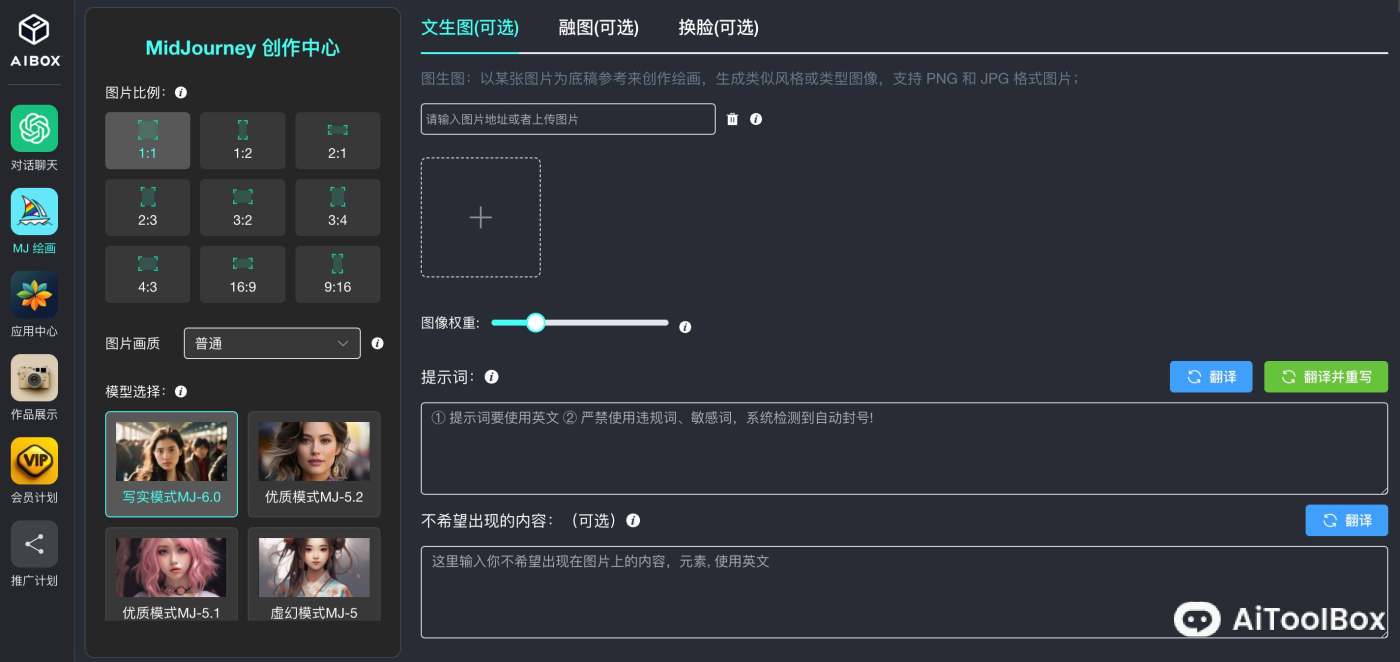The image size is (1400, 662).
Task: Click info icon beside 图片比例
Action: coord(181,92)
